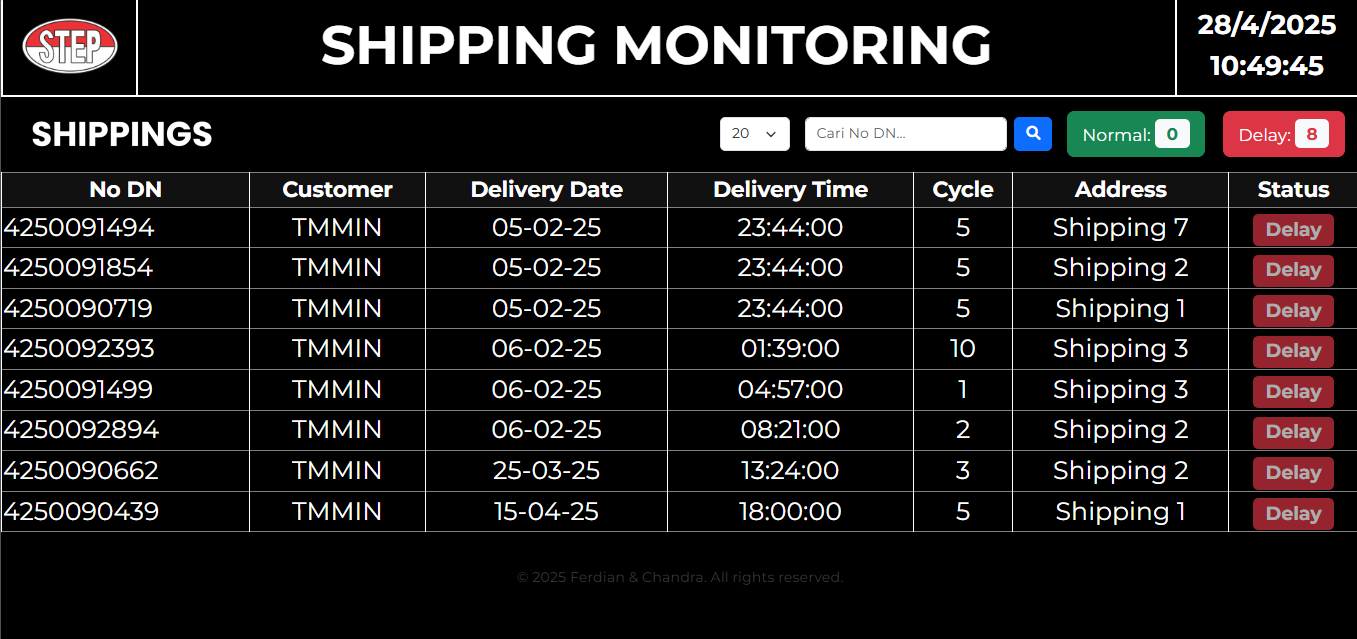The width and height of the screenshot is (1357, 639).
Task: Focus the Cari No DN search field
Action: 905,134
